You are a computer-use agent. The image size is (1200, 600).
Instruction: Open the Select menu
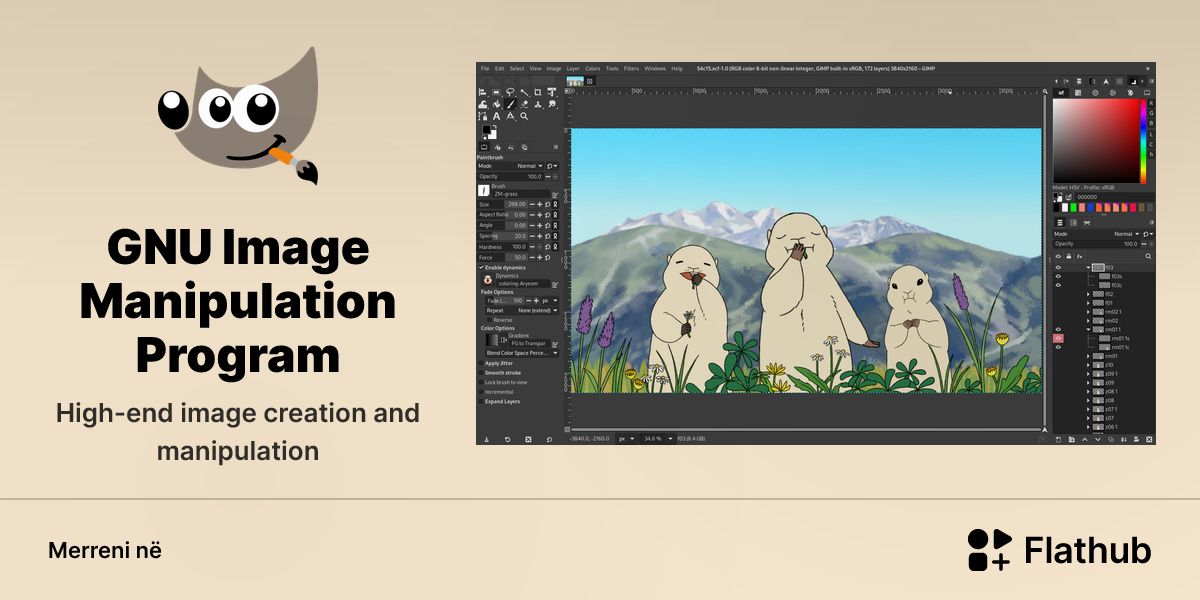point(517,68)
